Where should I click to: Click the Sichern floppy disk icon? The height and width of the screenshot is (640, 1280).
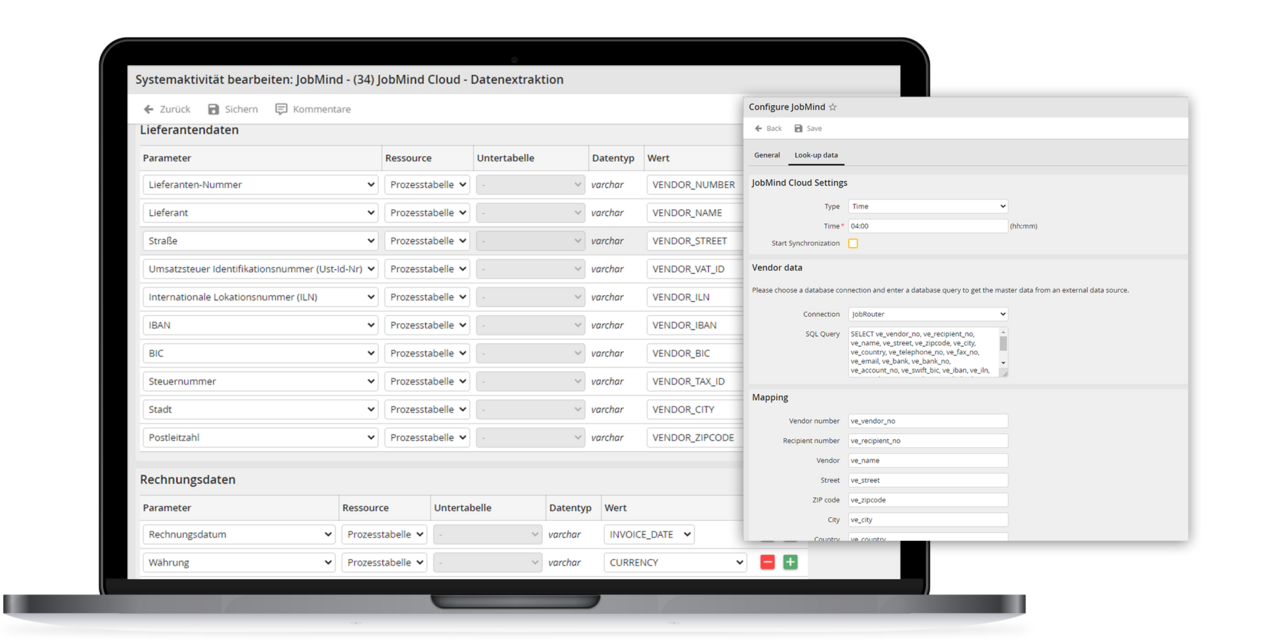click(213, 109)
